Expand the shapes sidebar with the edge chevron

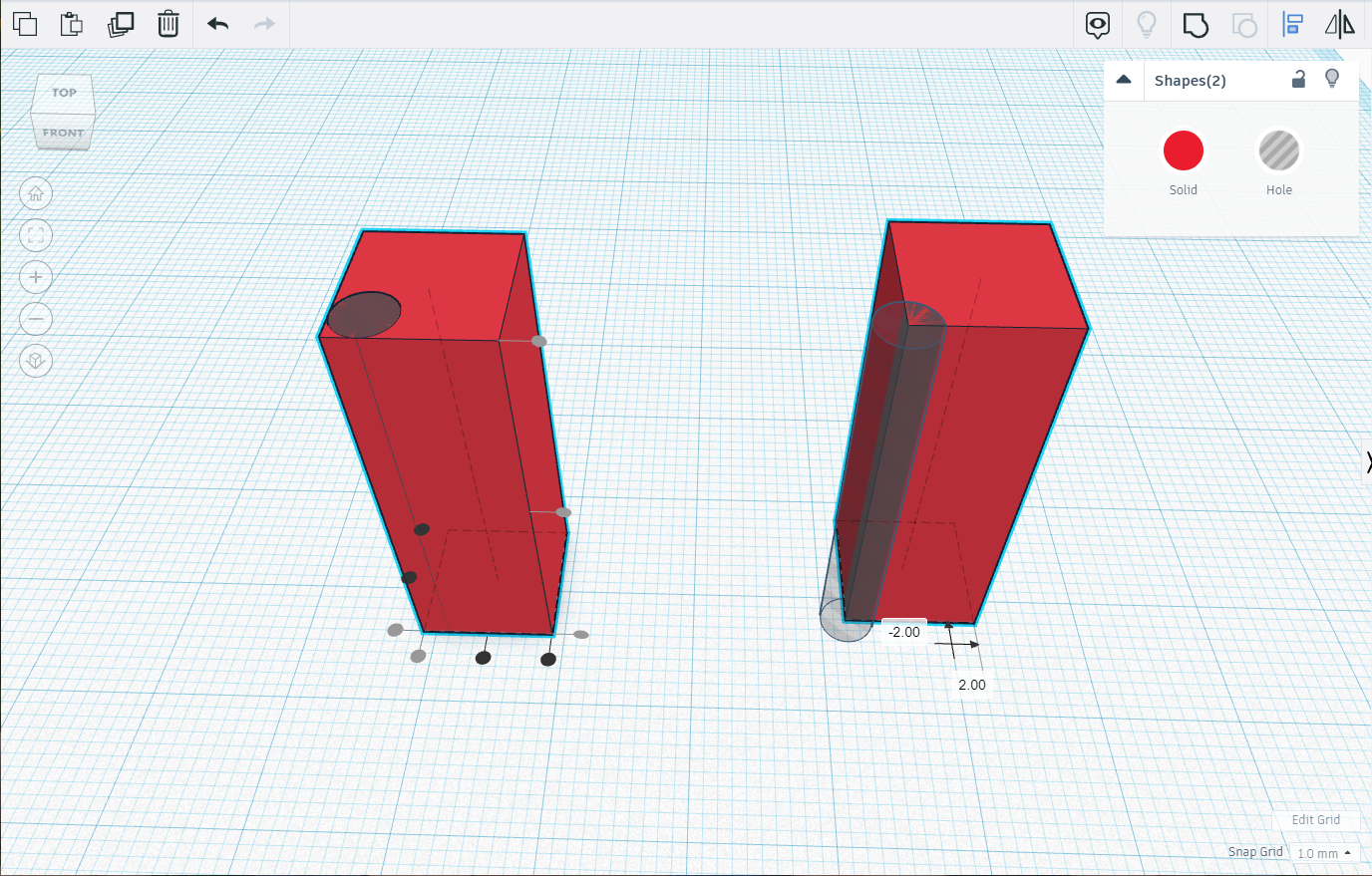point(1368,460)
